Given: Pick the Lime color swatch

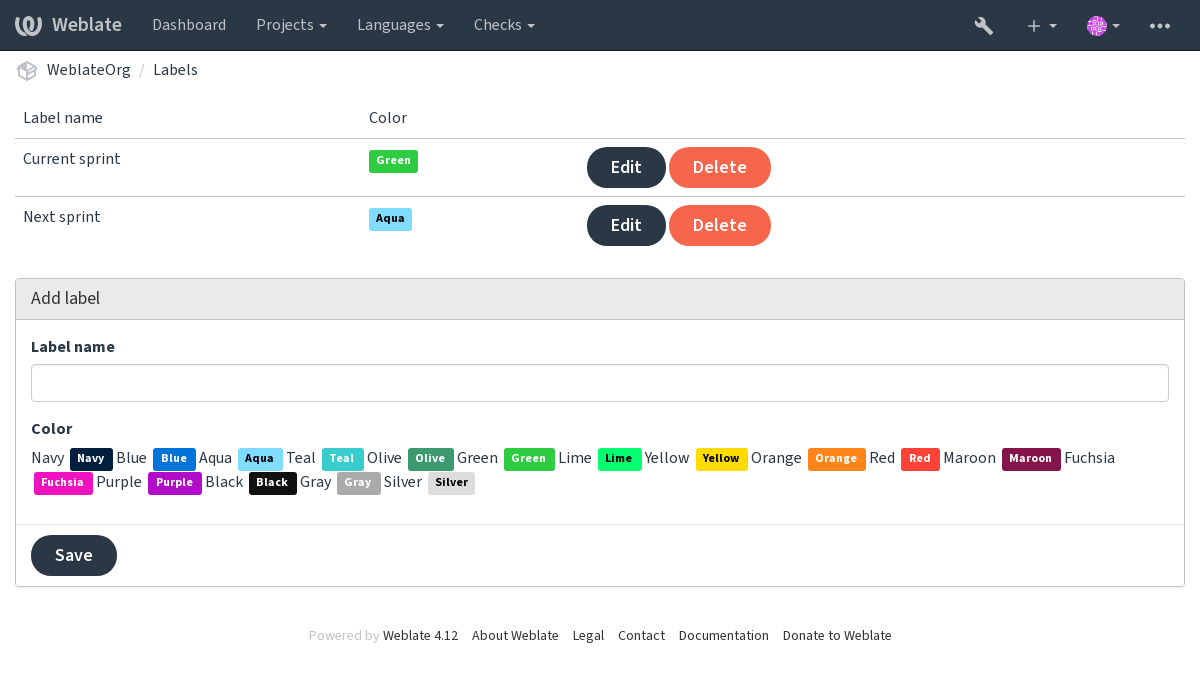Looking at the screenshot, I should [619, 459].
